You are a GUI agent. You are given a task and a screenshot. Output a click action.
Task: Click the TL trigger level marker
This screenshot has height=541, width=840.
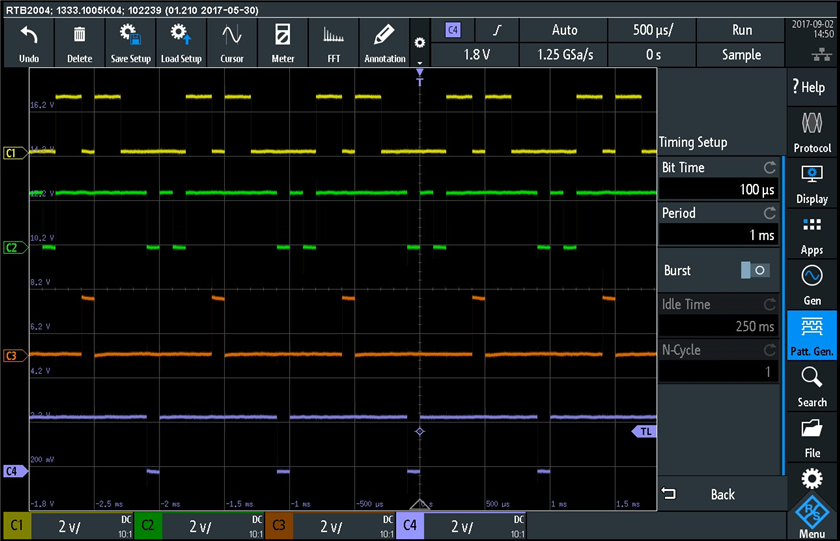click(643, 431)
